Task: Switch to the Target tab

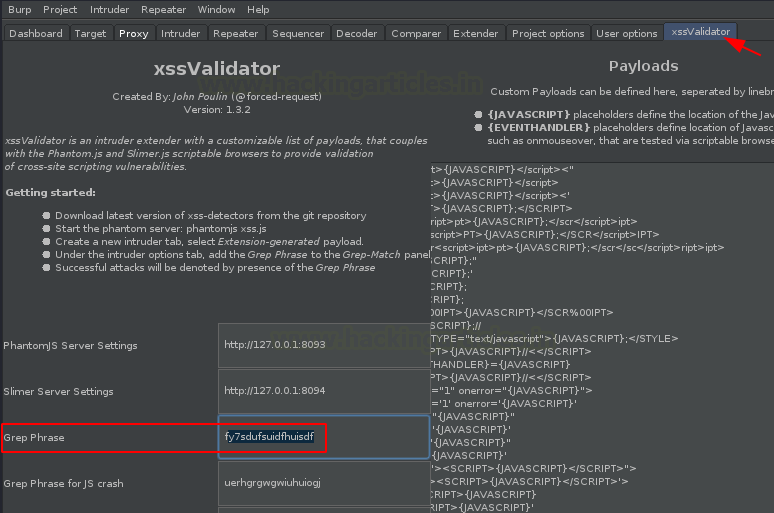Action: coord(90,33)
